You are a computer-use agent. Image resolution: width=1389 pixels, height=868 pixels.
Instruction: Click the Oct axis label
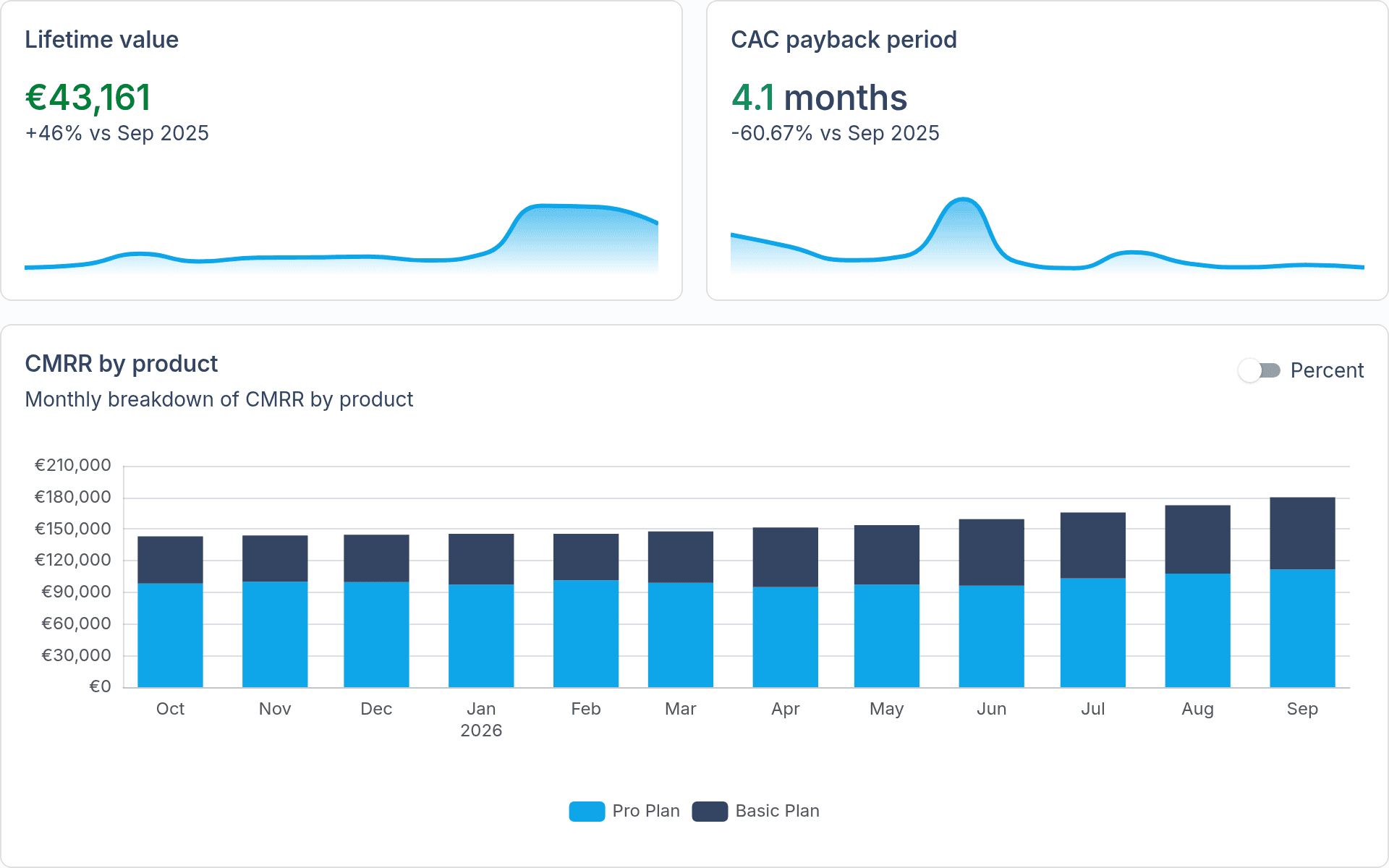point(170,709)
